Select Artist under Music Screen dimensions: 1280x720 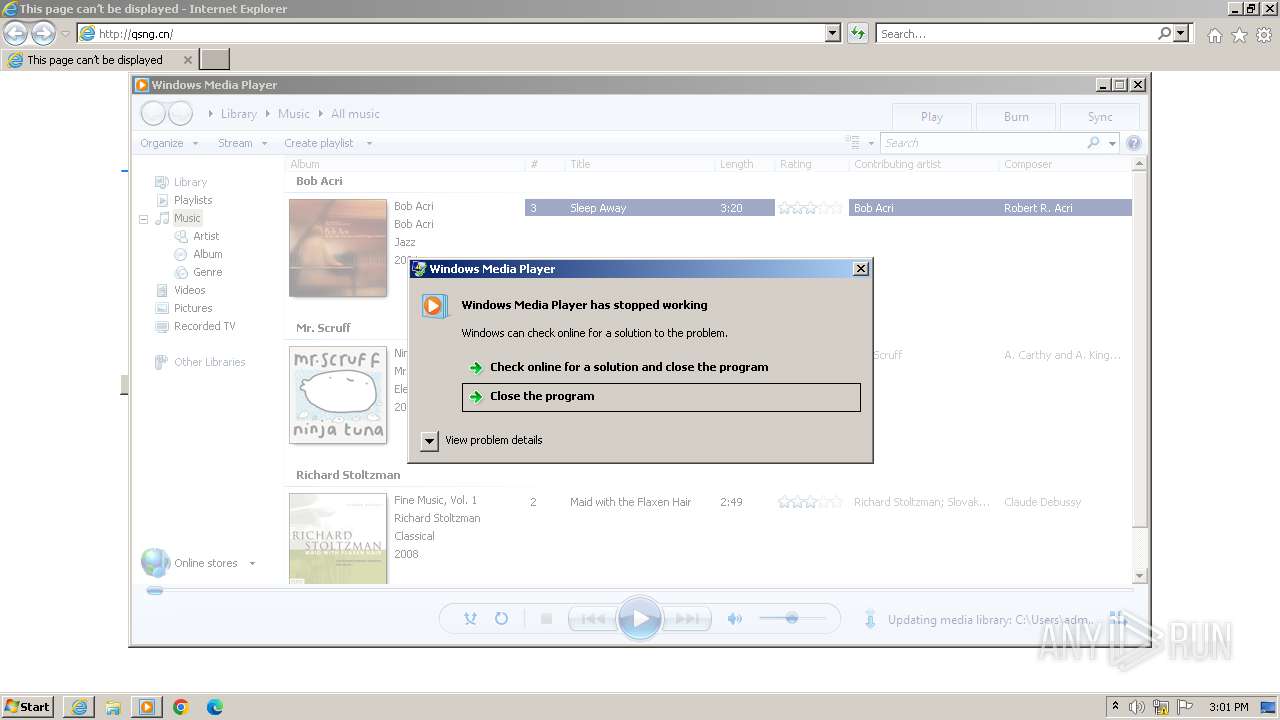pos(206,236)
